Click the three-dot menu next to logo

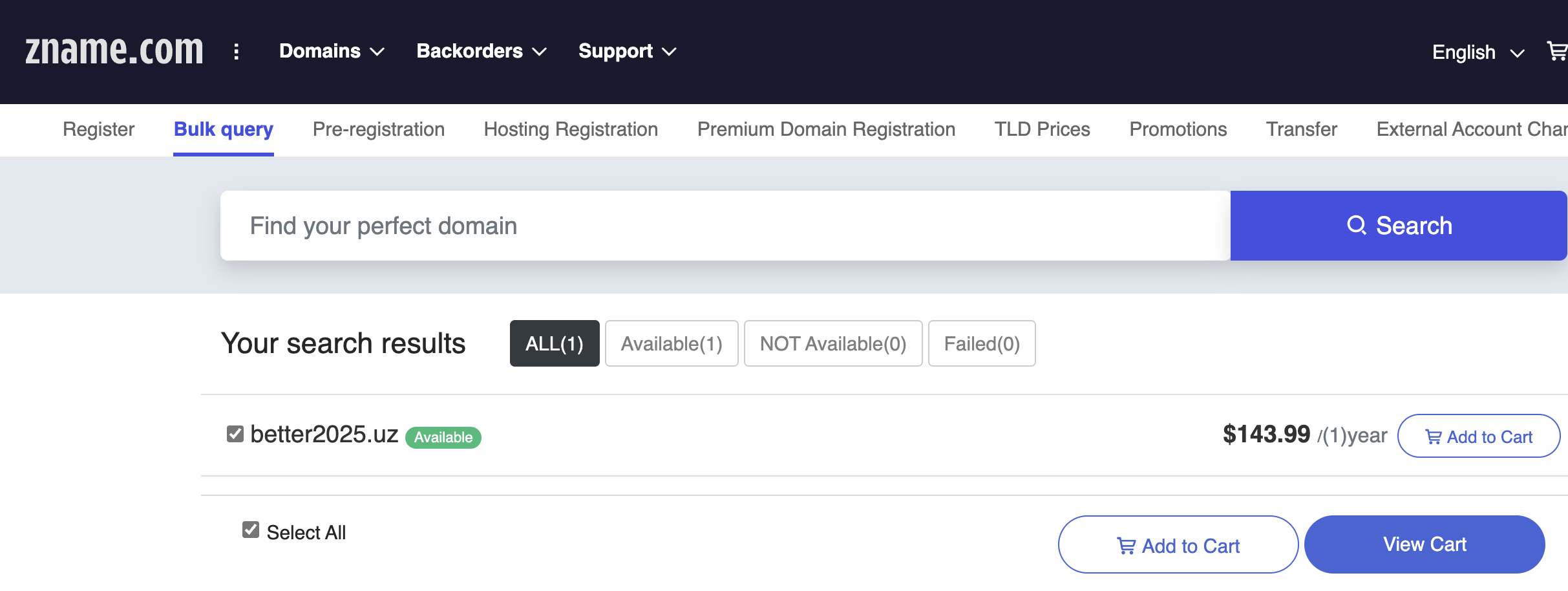(x=237, y=52)
